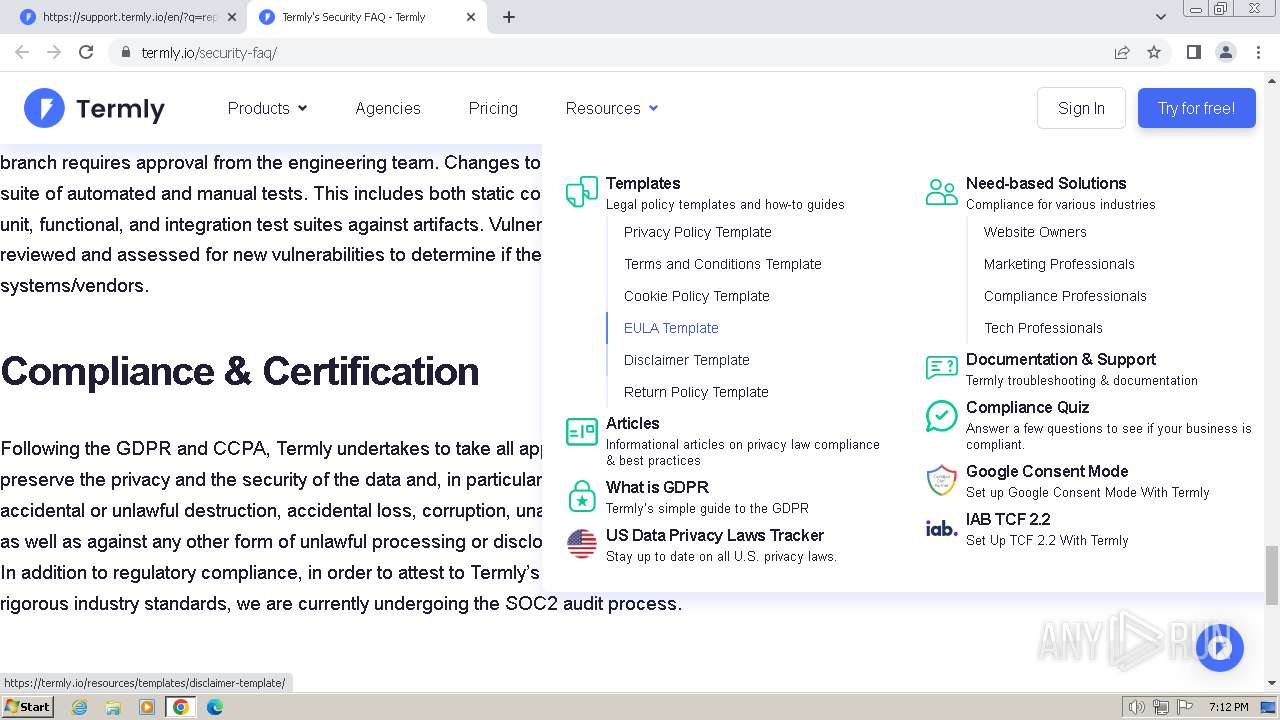Viewport: 1280px width, 720px height.
Task: Open the Chrome profile menu
Action: point(1226,52)
